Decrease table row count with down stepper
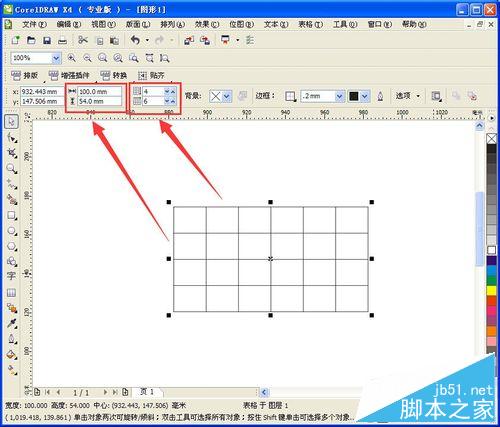This screenshot has width=500, height=427. pyautogui.click(x=167, y=91)
